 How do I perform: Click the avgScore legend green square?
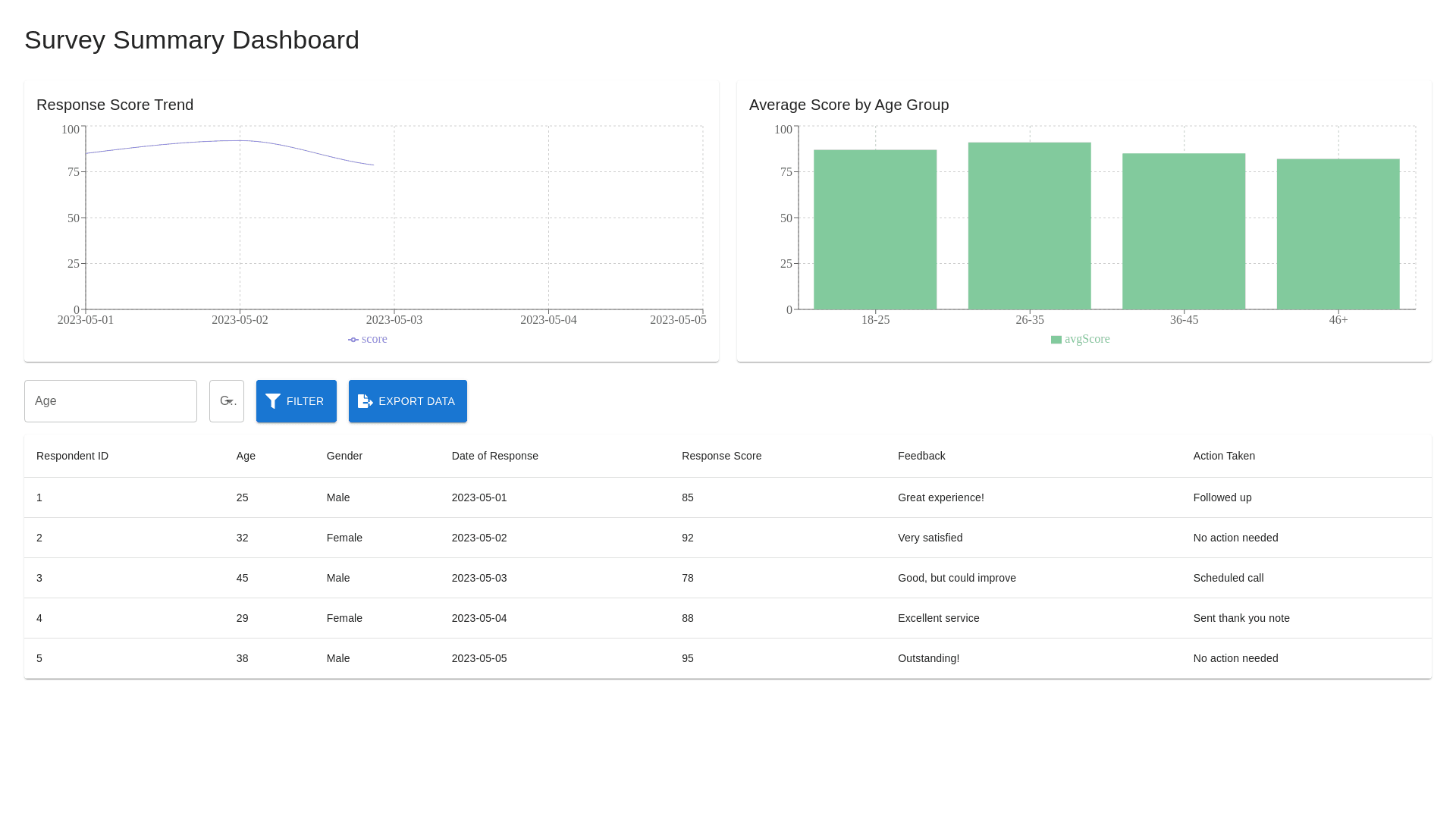point(1056,340)
